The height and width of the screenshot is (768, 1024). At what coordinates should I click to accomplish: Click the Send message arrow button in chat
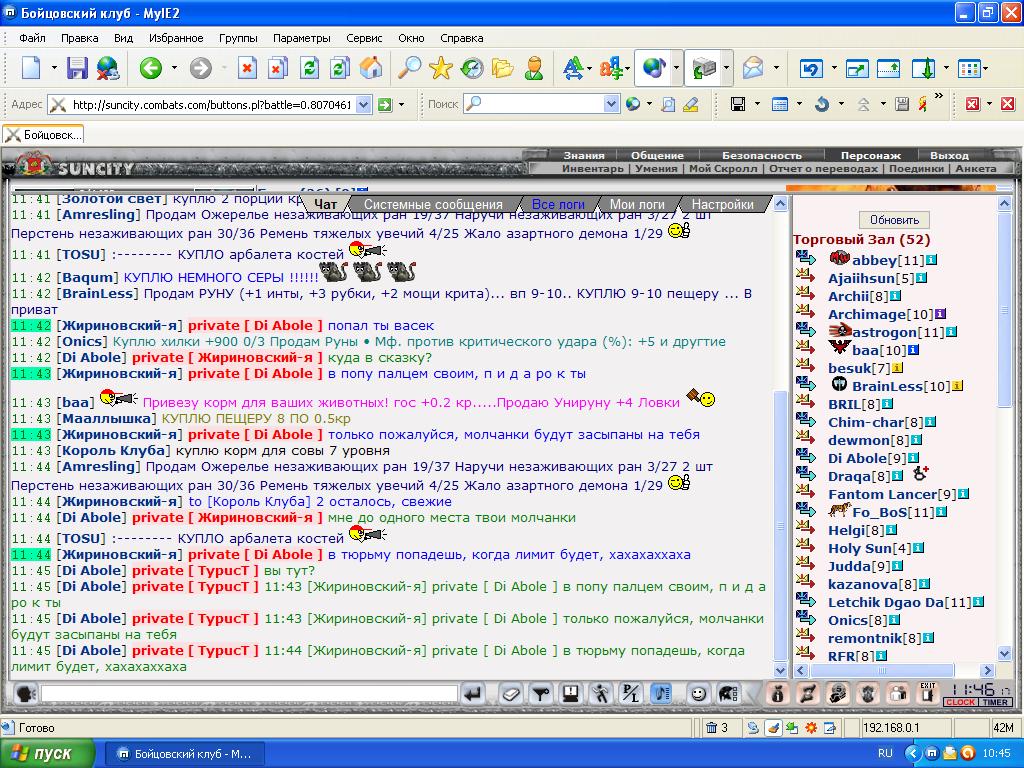[x=473, y=694]
